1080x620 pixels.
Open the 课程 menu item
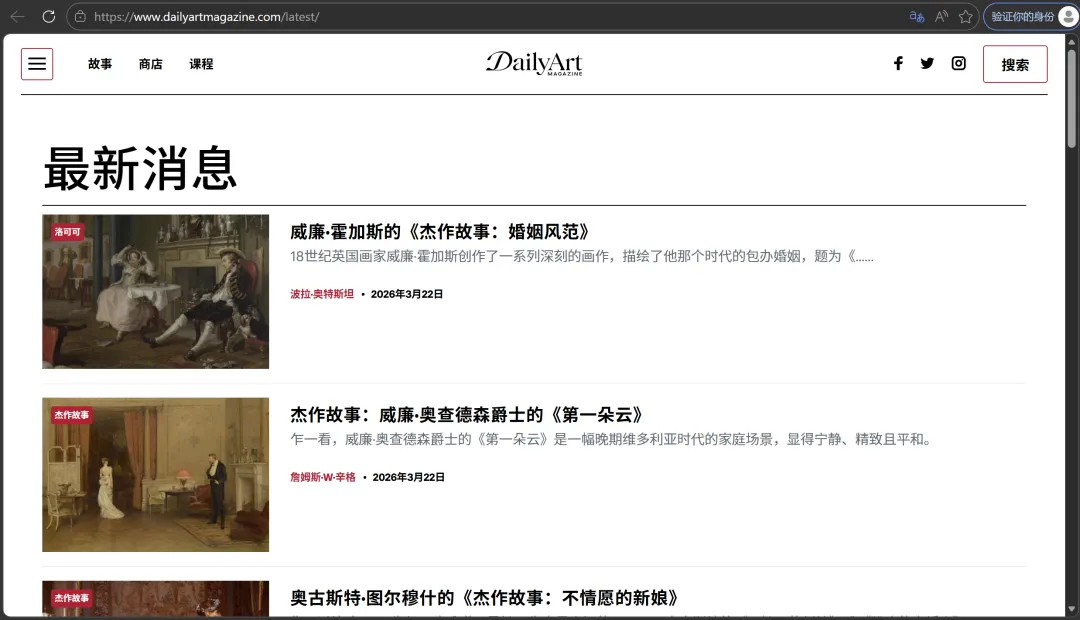201,64
